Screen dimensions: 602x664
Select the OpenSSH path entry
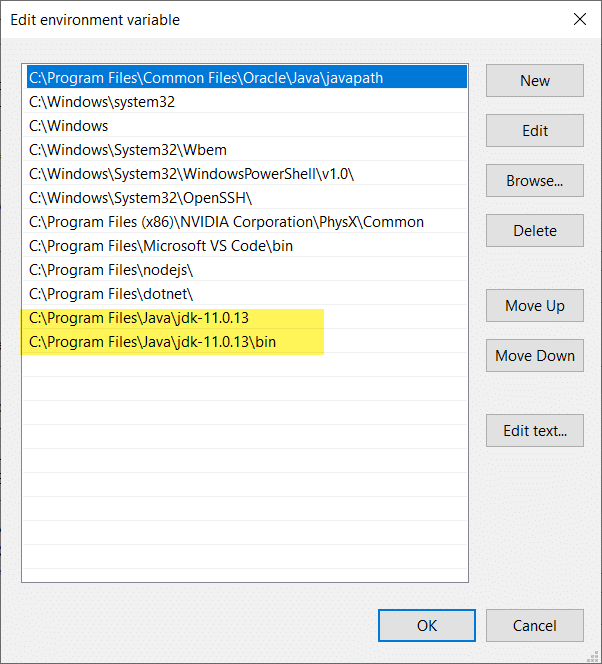[247, 198]
